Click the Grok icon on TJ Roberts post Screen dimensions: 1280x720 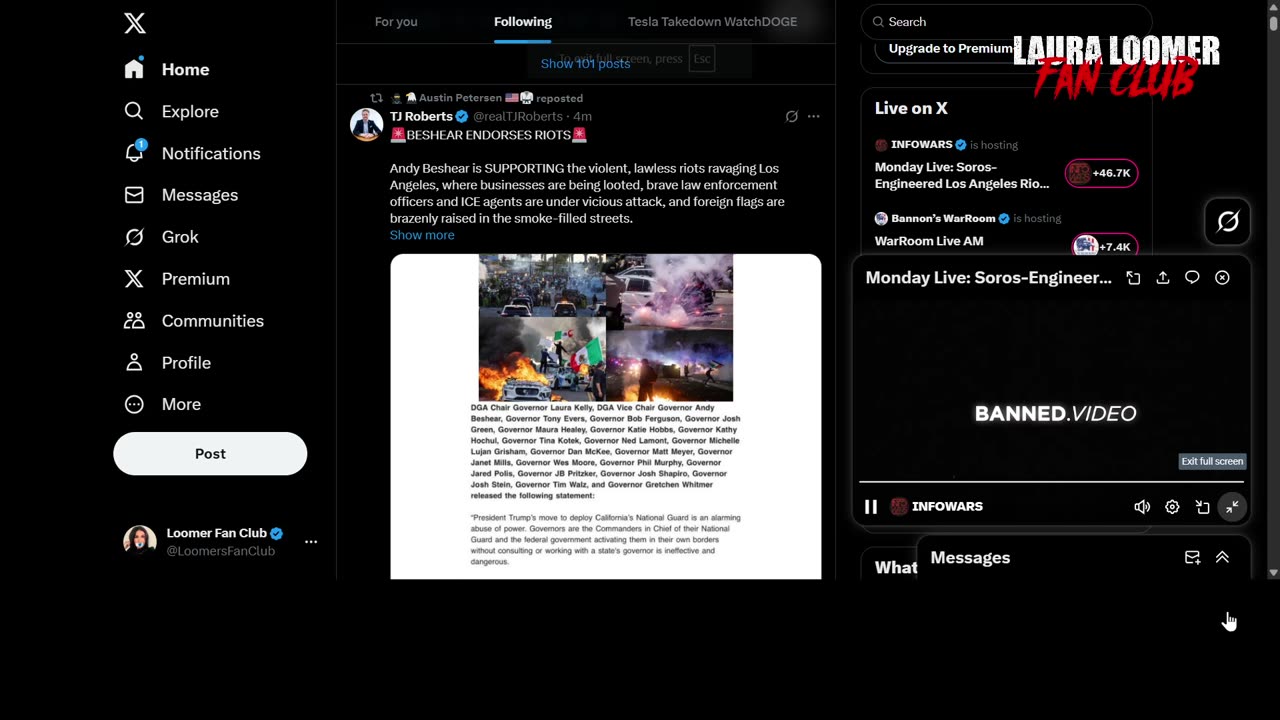click(791, 116)
